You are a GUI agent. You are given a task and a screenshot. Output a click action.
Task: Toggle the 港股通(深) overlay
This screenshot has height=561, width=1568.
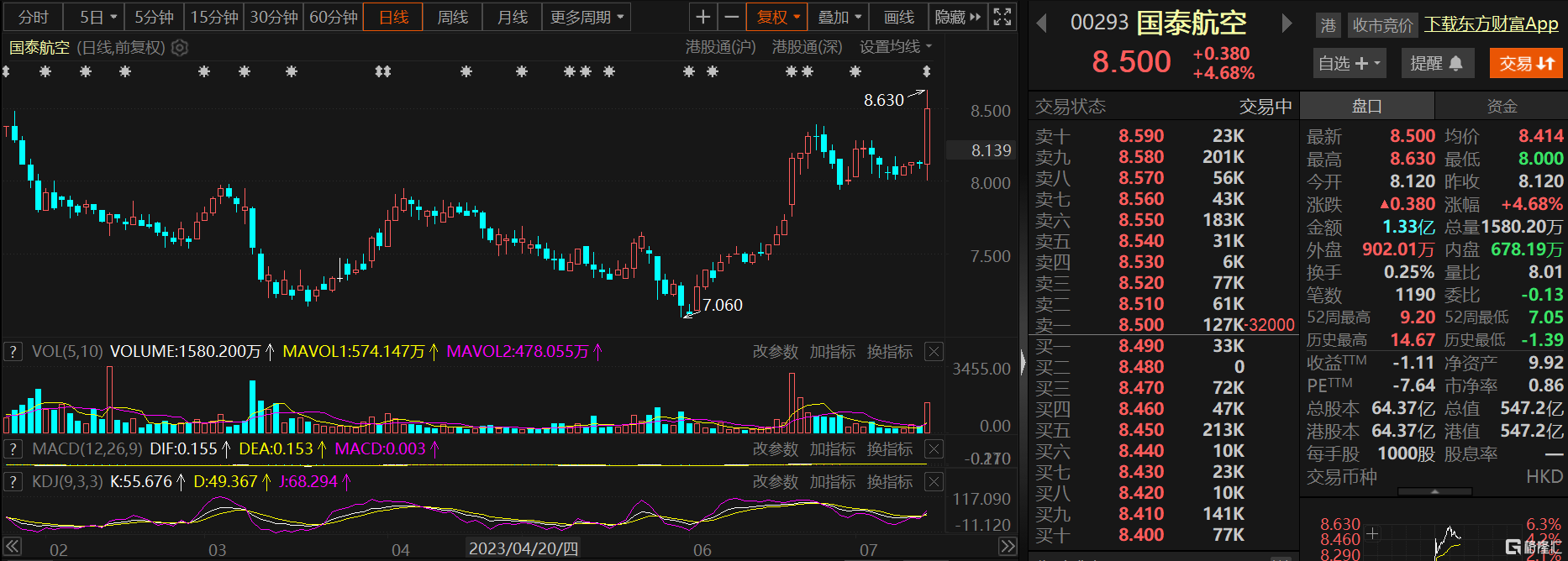click(x=807, y=47)
